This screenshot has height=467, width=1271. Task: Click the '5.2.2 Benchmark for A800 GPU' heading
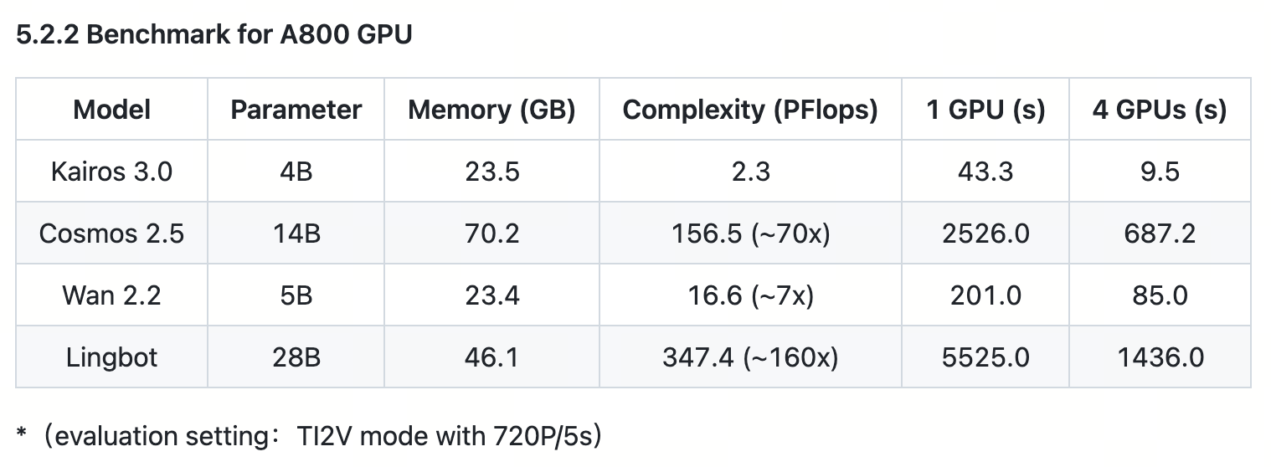215,33
